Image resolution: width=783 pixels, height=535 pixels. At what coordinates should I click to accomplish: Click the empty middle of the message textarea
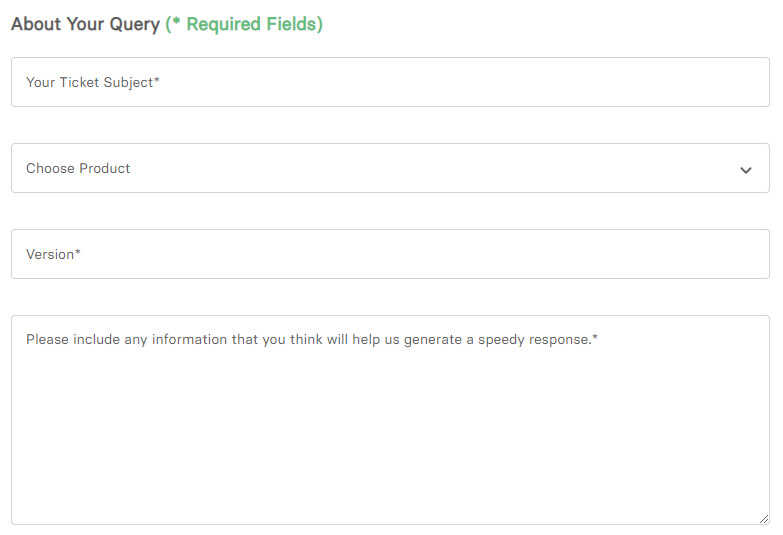pos(390,430)
